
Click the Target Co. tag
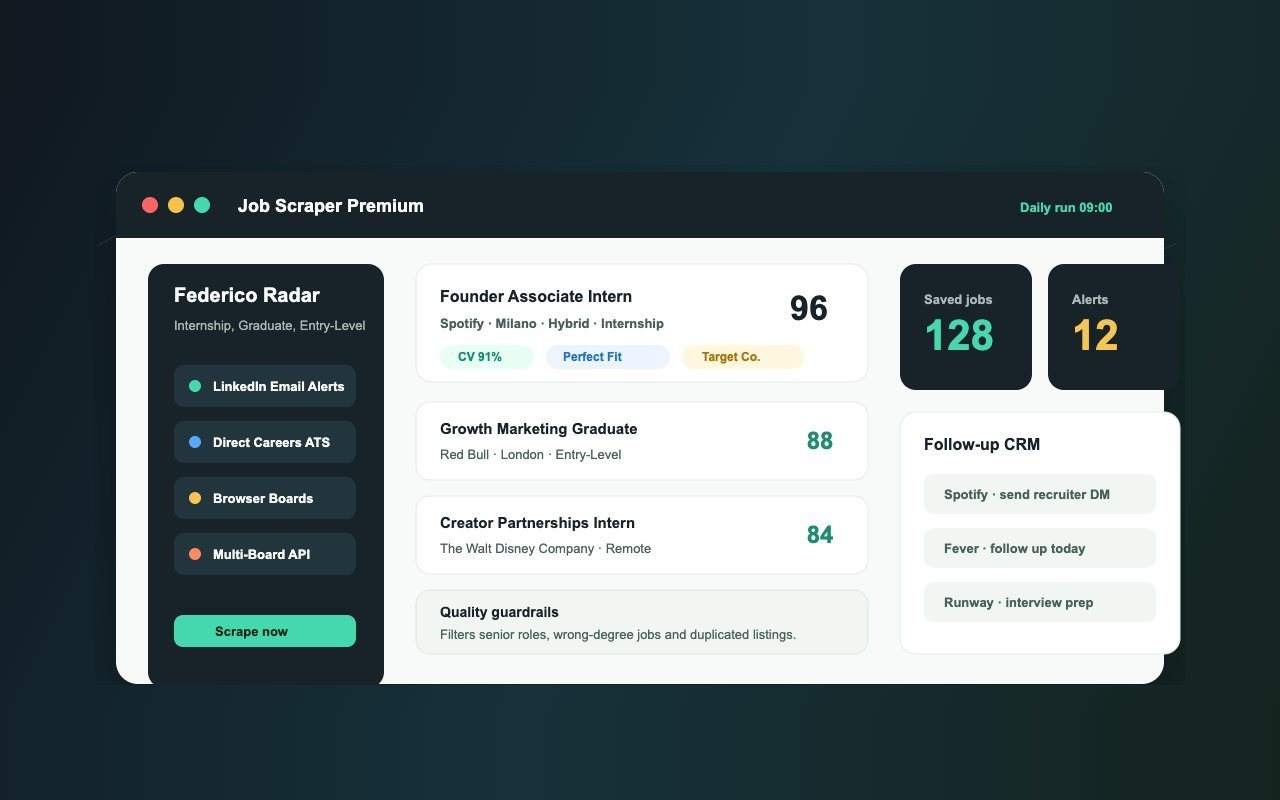pyautogui.click(x=743, y=357)
